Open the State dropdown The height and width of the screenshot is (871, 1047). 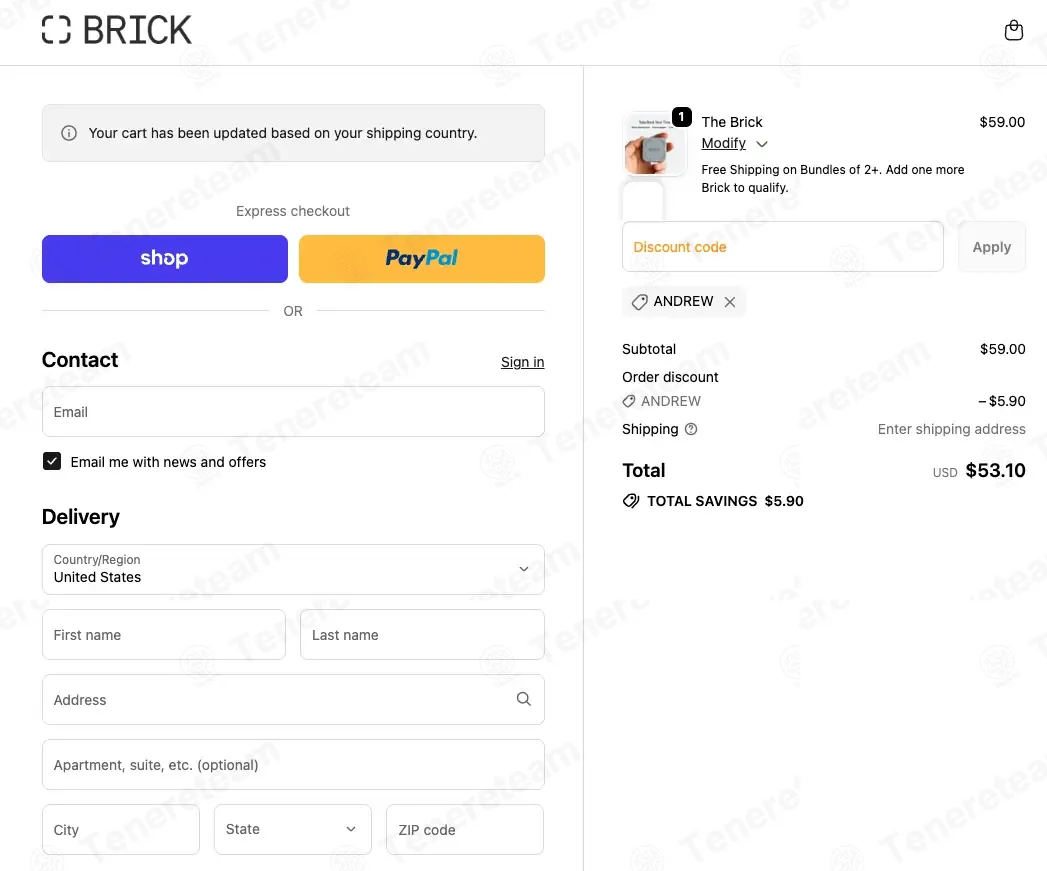click(292, 829)
